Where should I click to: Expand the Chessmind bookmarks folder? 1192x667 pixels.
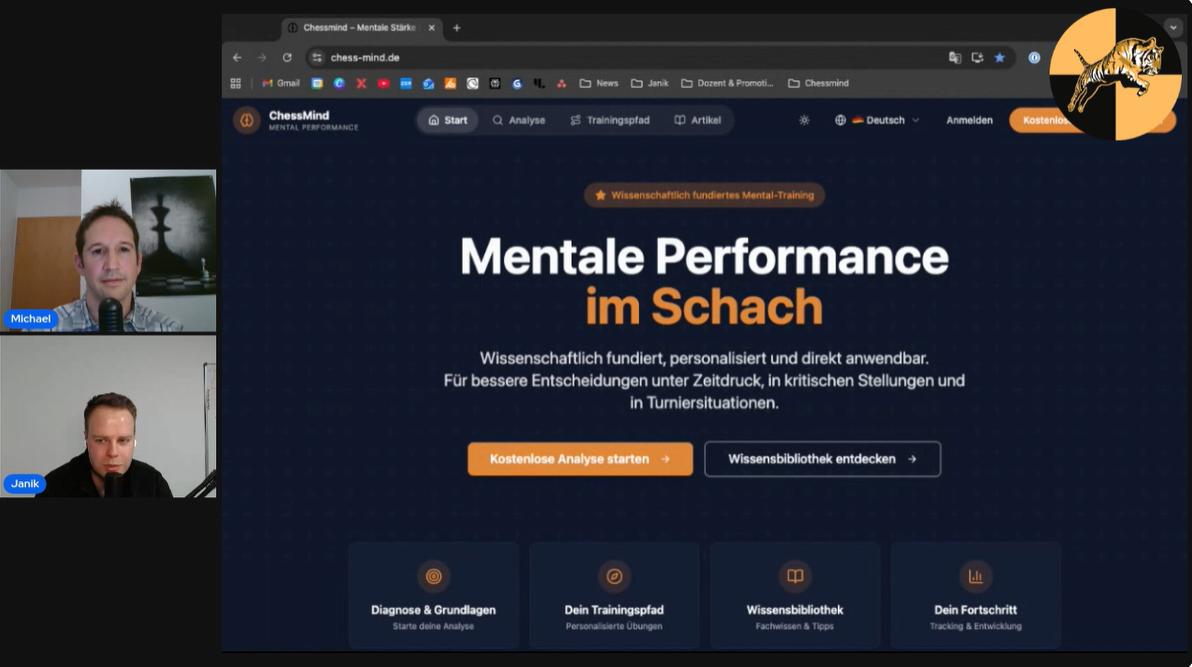(x=818, y=83)
